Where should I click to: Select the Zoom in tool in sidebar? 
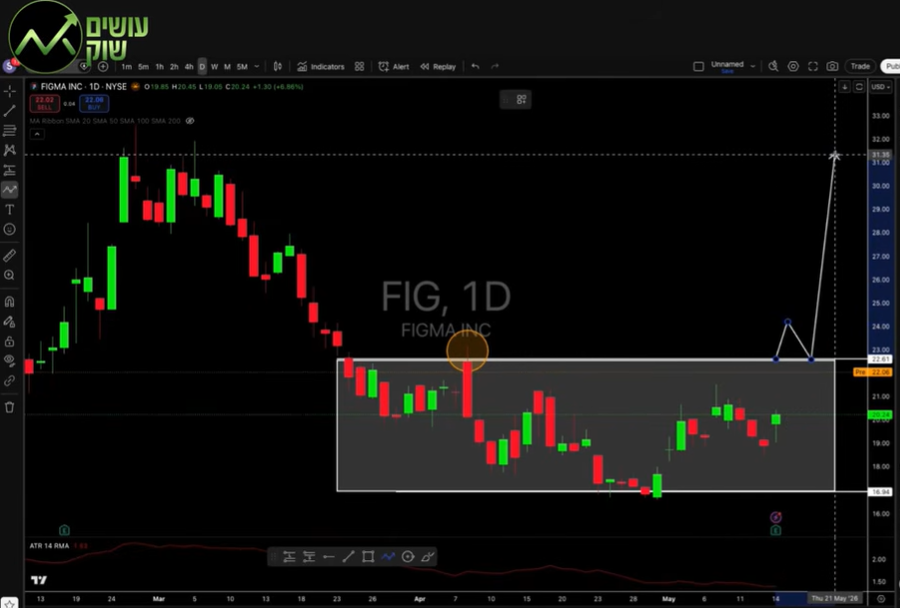coord(10,275)
